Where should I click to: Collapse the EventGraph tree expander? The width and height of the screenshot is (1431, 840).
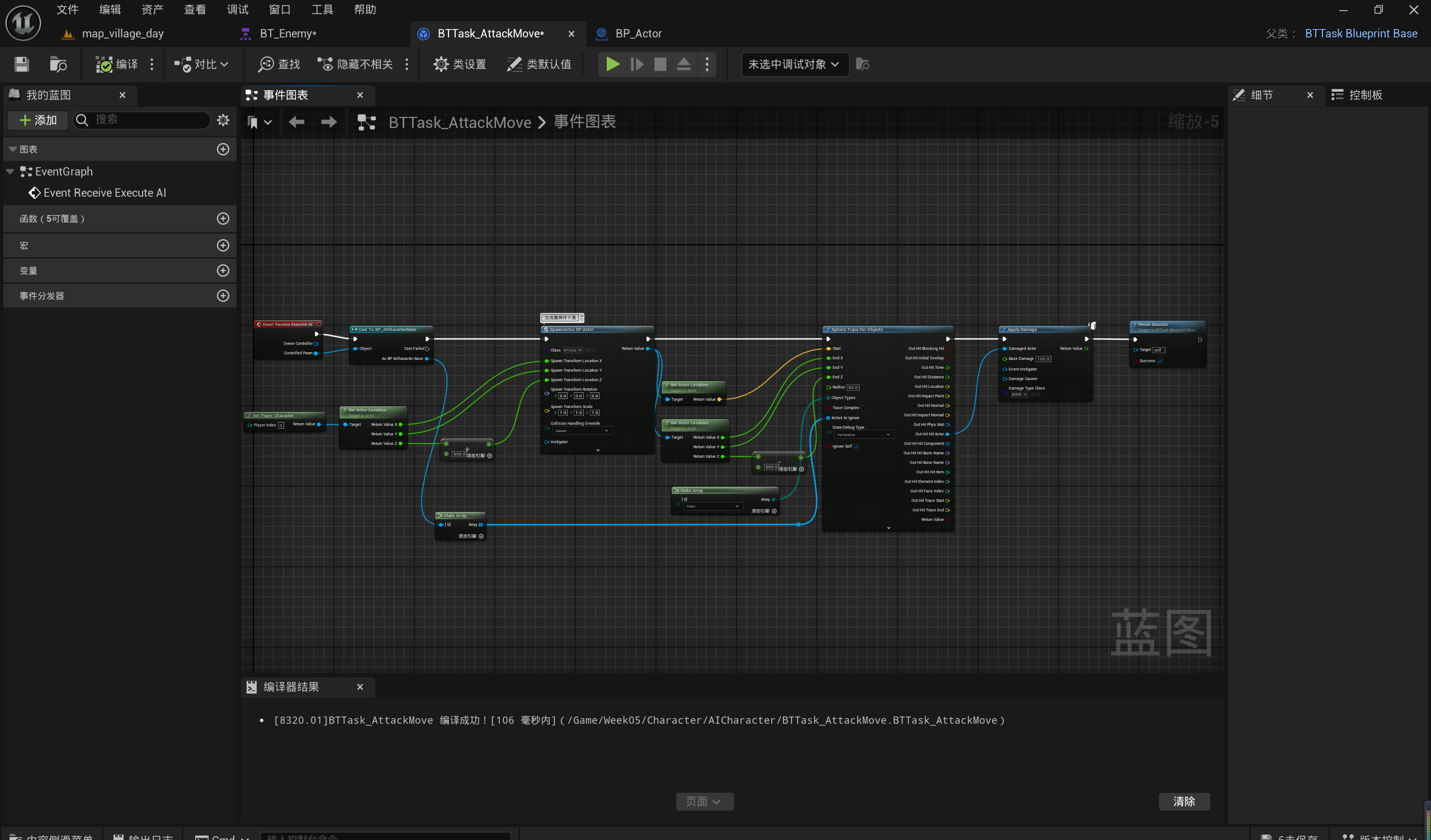coord(10,172)
